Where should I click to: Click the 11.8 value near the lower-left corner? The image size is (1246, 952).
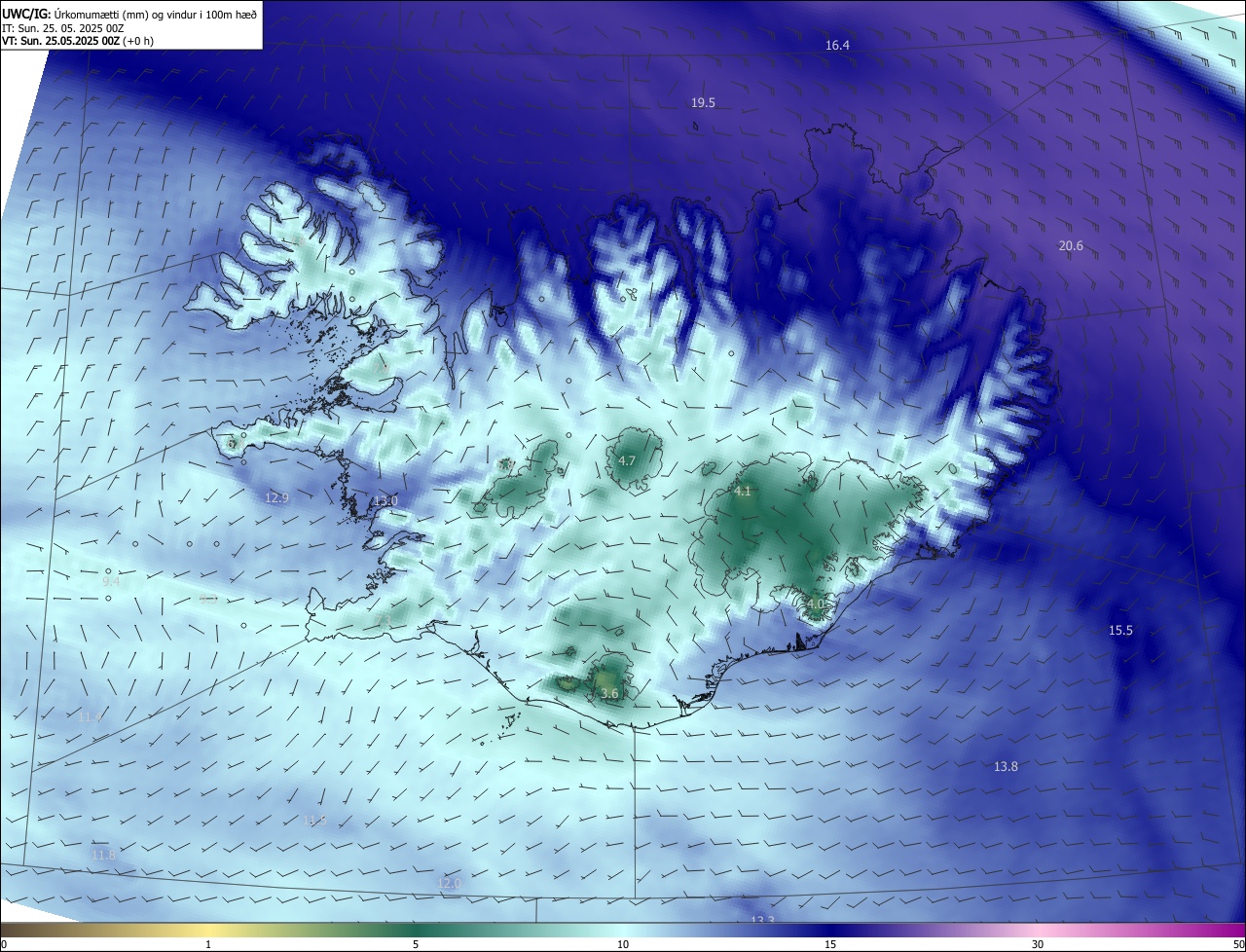tap(103, 856)
